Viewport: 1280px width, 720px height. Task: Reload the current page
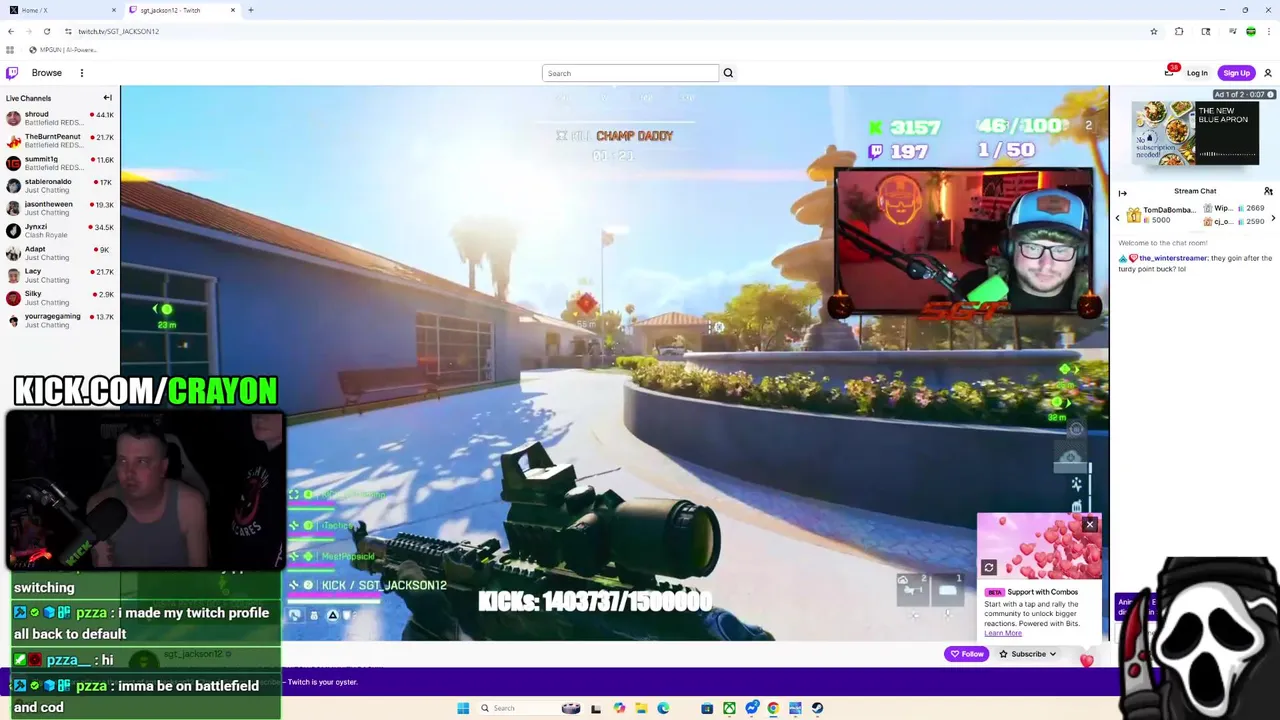tap(46, 31)
